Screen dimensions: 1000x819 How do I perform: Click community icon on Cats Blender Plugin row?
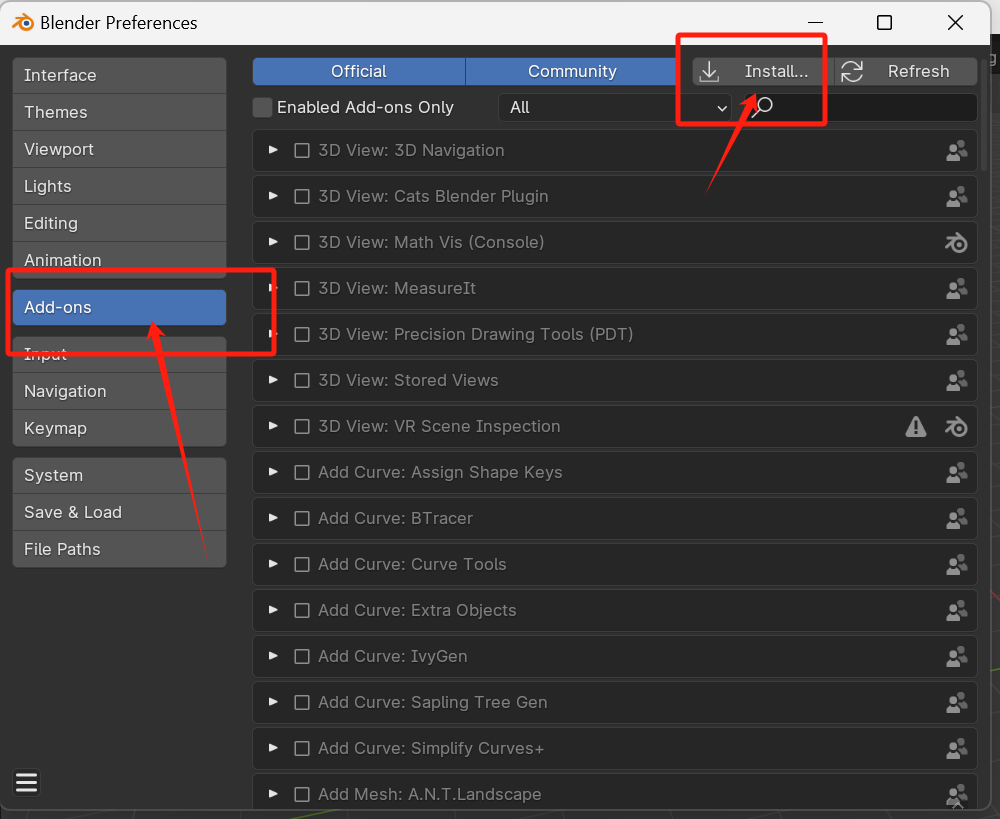[x=956, y=196]
